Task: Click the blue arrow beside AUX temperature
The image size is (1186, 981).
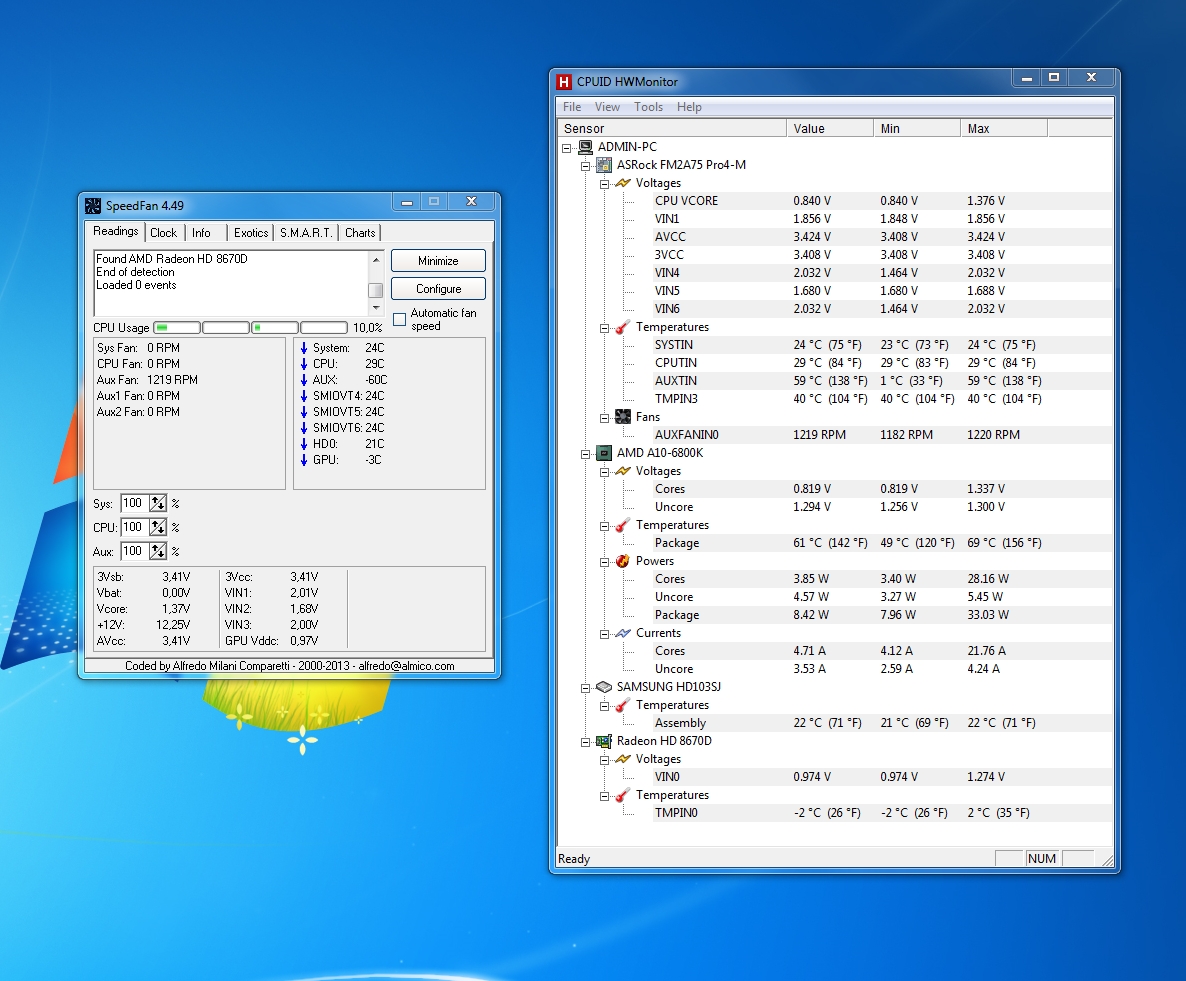Action: [x=304, y=380]
